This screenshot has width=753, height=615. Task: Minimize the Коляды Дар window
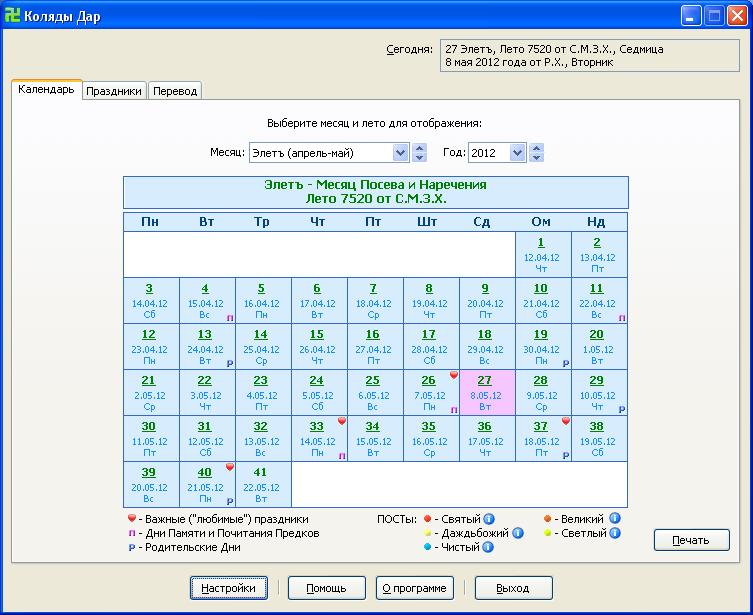(x=691, y=16)
